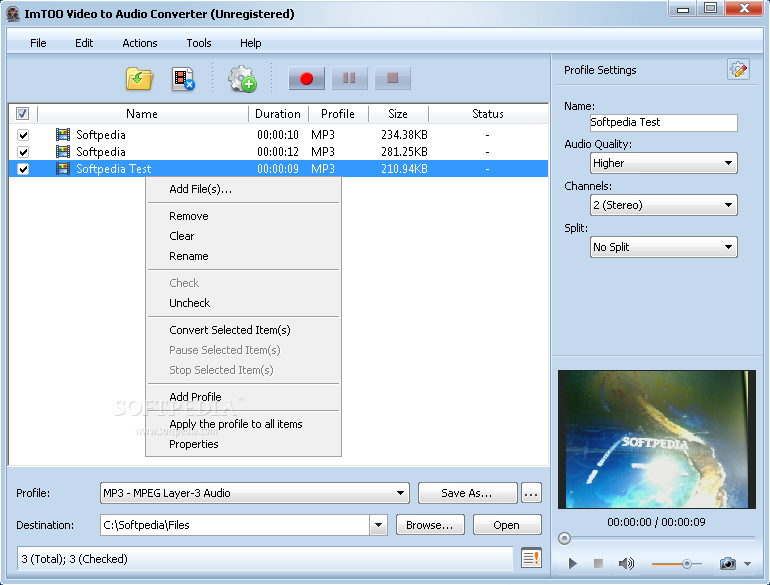Click the Browse... button
The width and height of the screenshot is (770, 585).
(430, 525)
